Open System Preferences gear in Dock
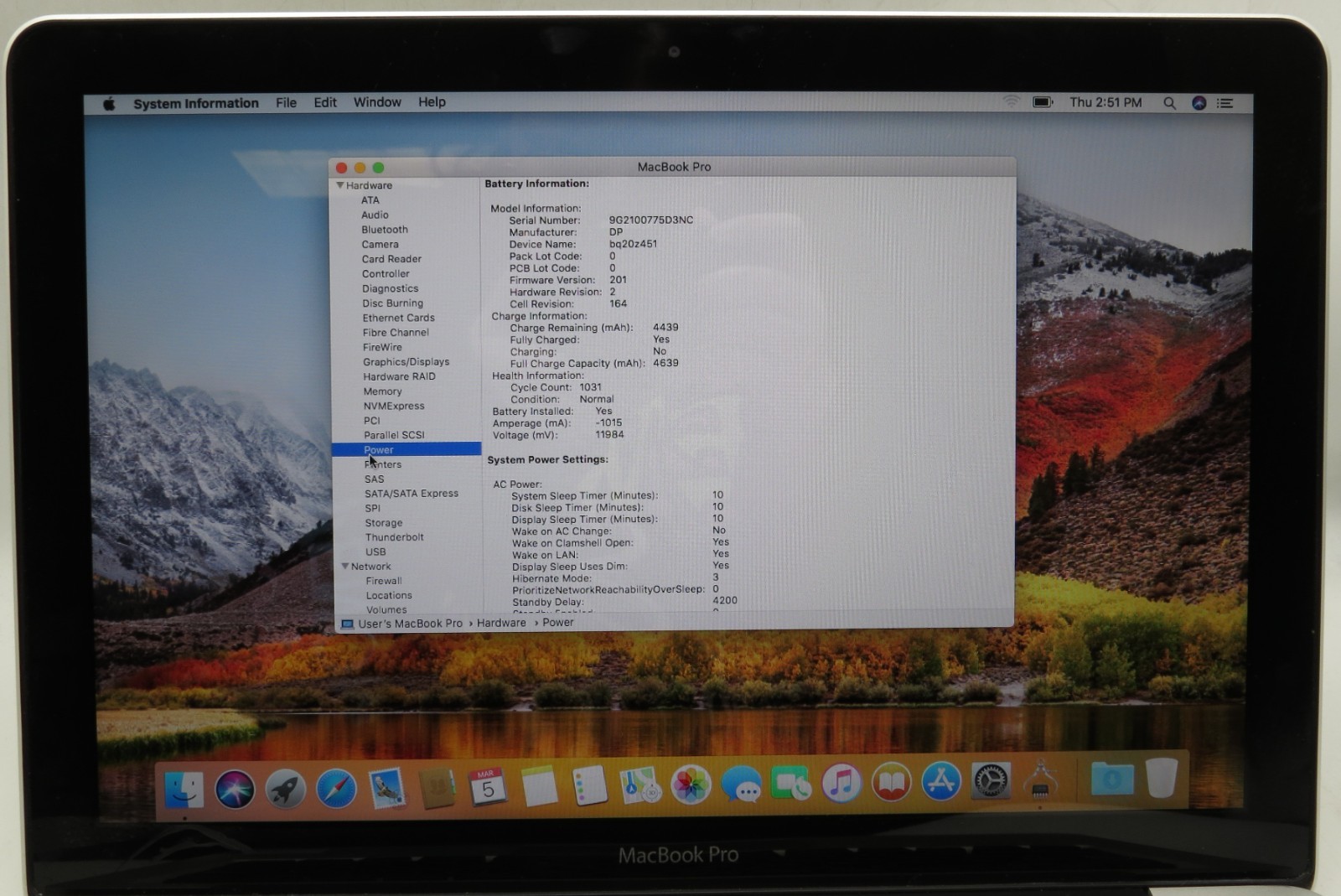Screen dimensions: 1341x896 (991, 781)
